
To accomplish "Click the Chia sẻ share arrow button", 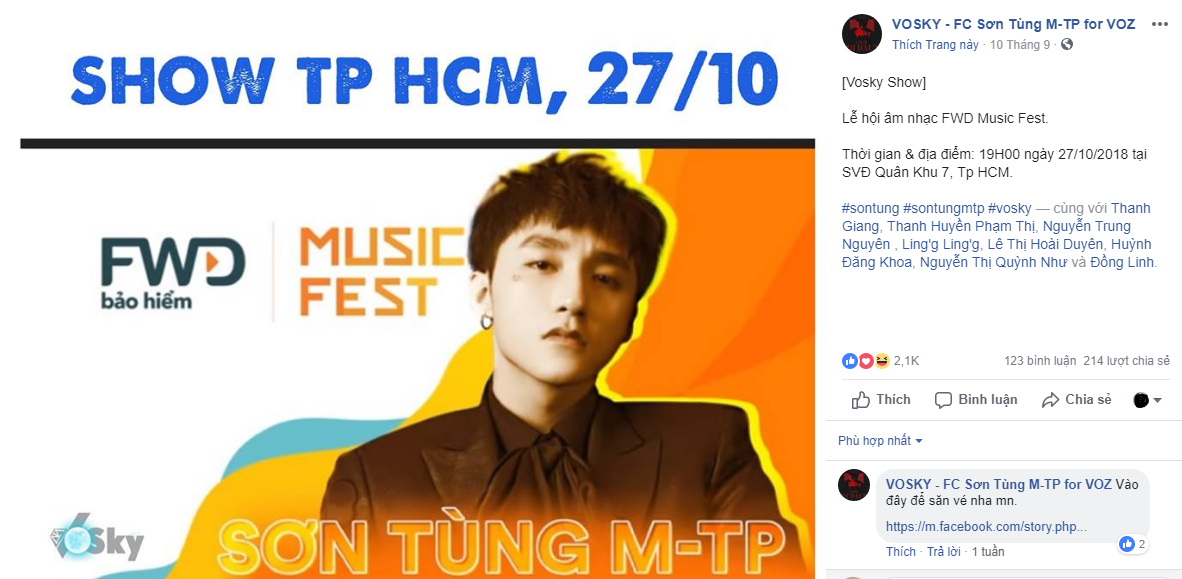I will (1076, 400).
